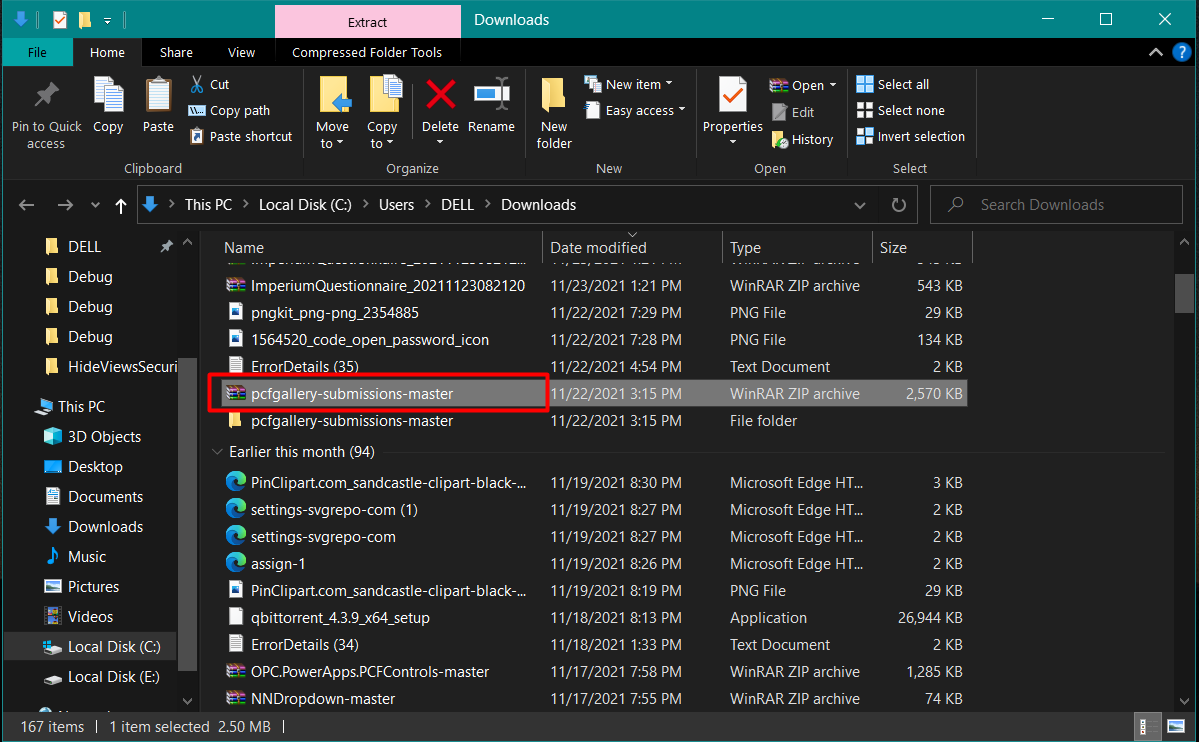
Task: Open Properties in the ribbon
Action: pos(732,96)
